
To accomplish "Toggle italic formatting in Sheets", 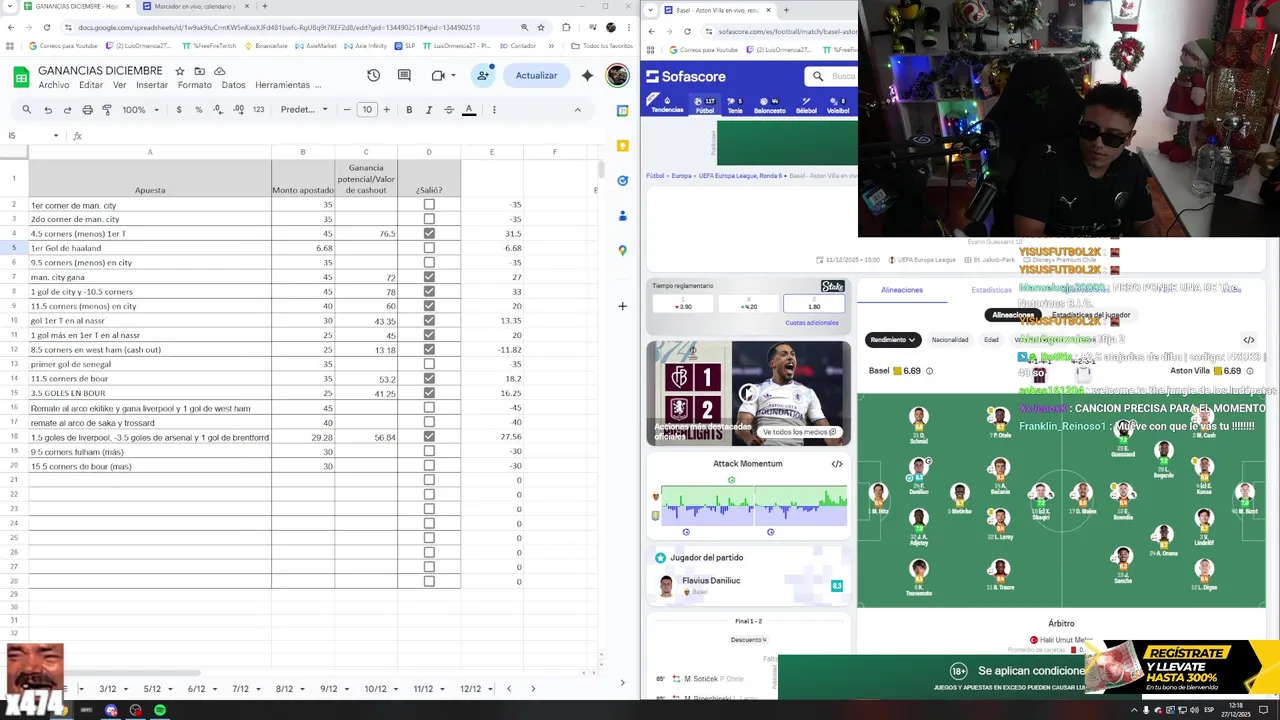I will tap(429, 110).
